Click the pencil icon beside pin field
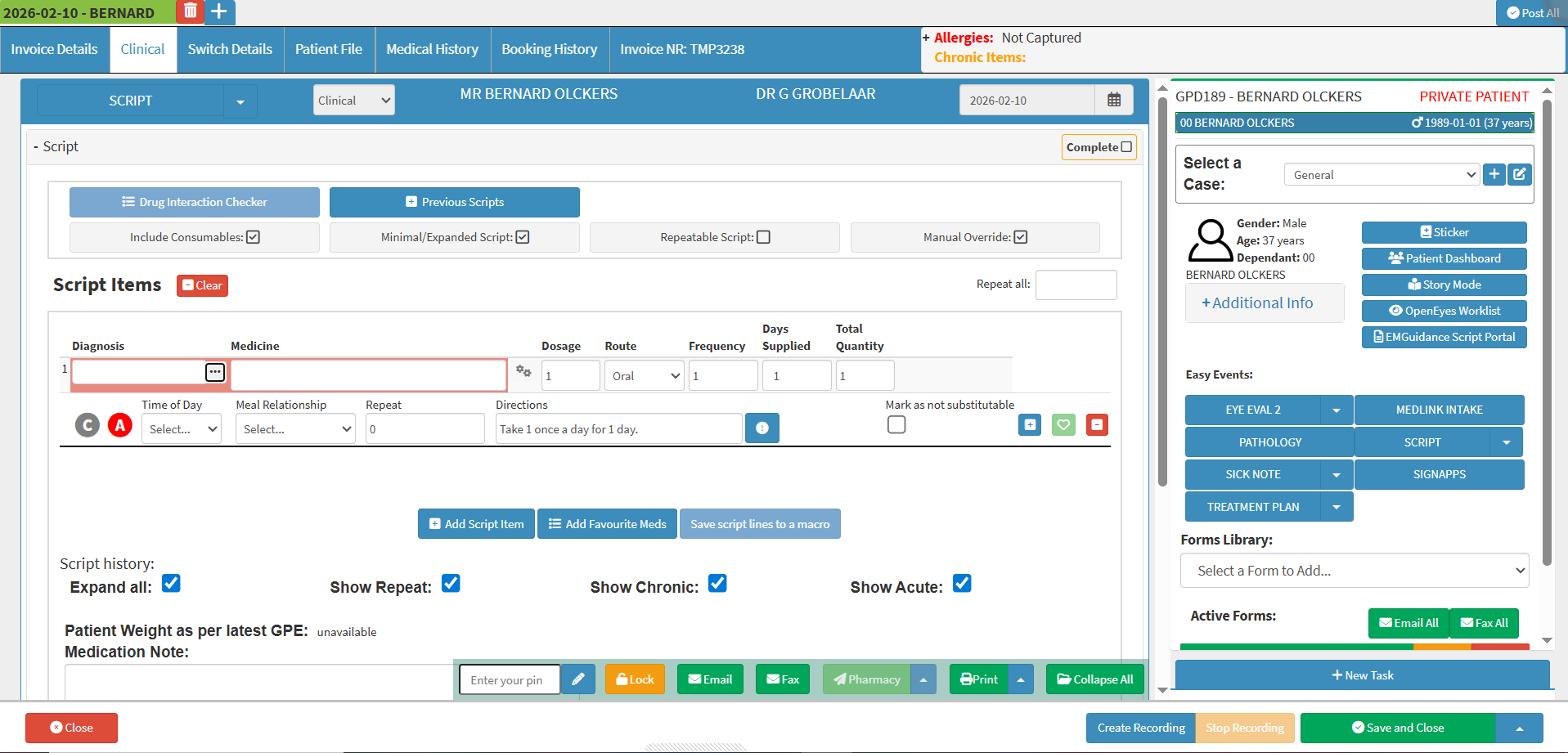 tap(578, 679)
